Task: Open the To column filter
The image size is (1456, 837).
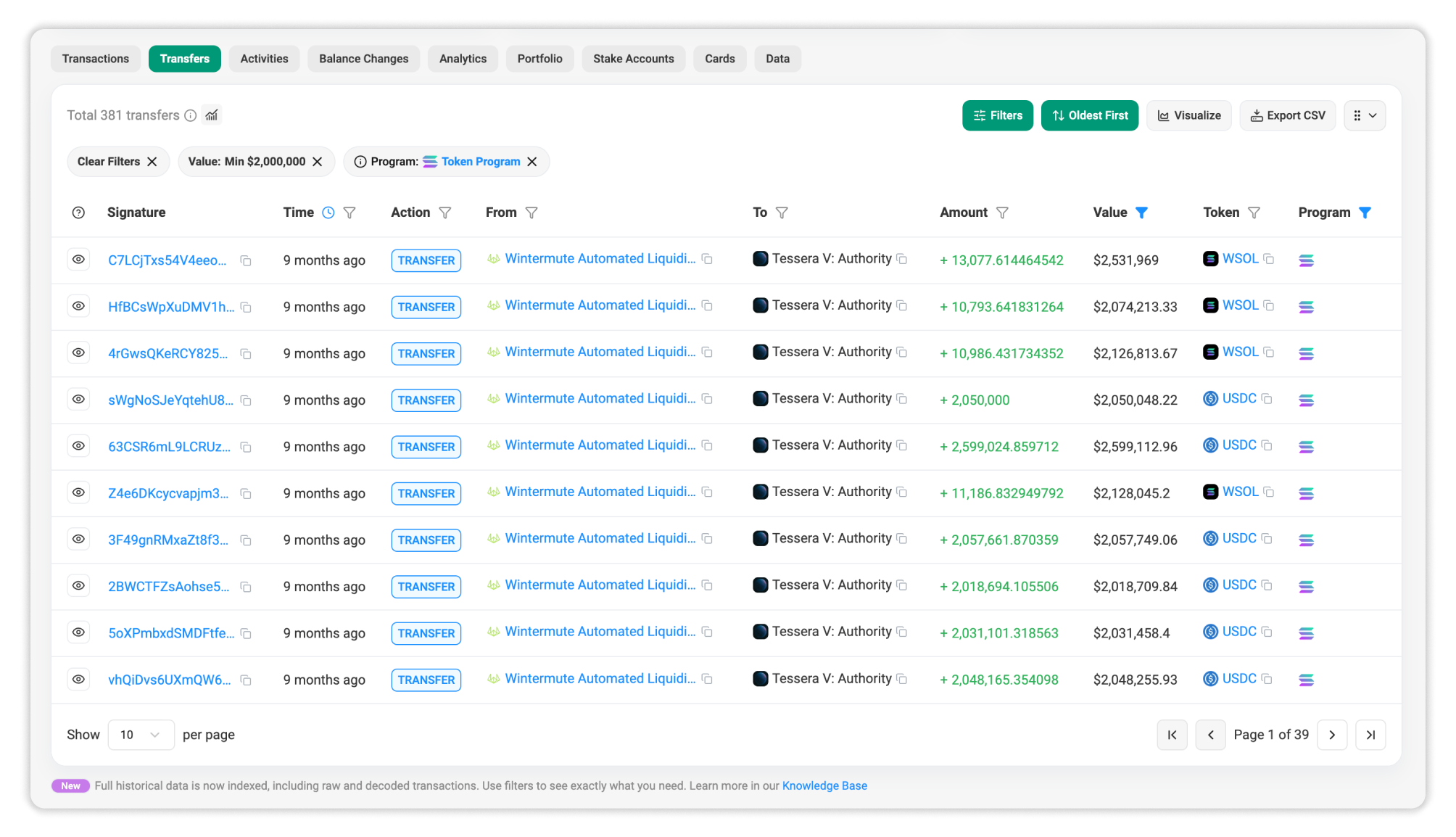Action: [782, 213]
